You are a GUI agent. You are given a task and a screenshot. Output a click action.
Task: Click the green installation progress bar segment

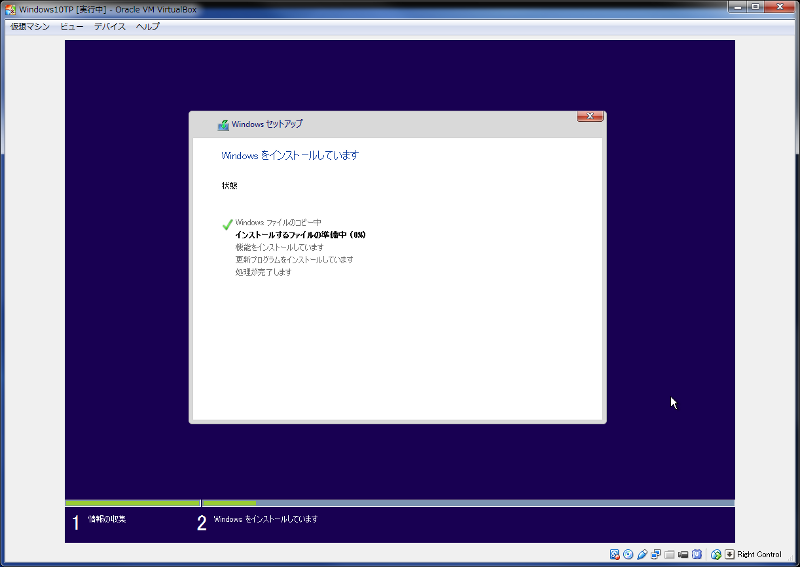(229, 503)
